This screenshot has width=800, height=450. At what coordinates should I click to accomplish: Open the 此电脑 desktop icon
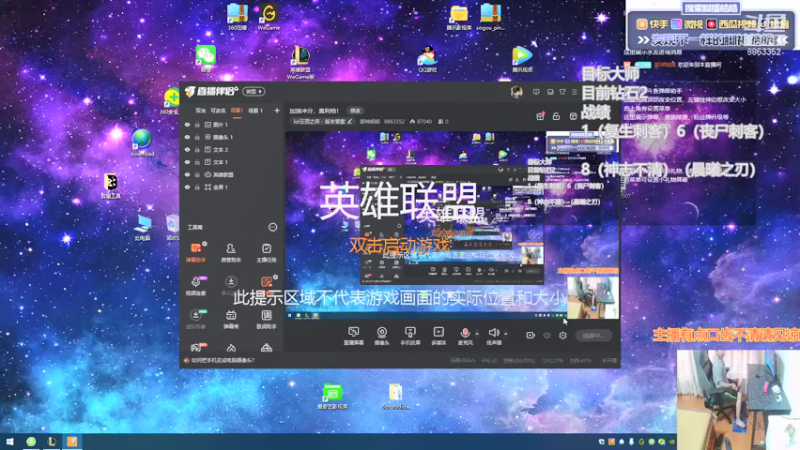click(142, 227)
